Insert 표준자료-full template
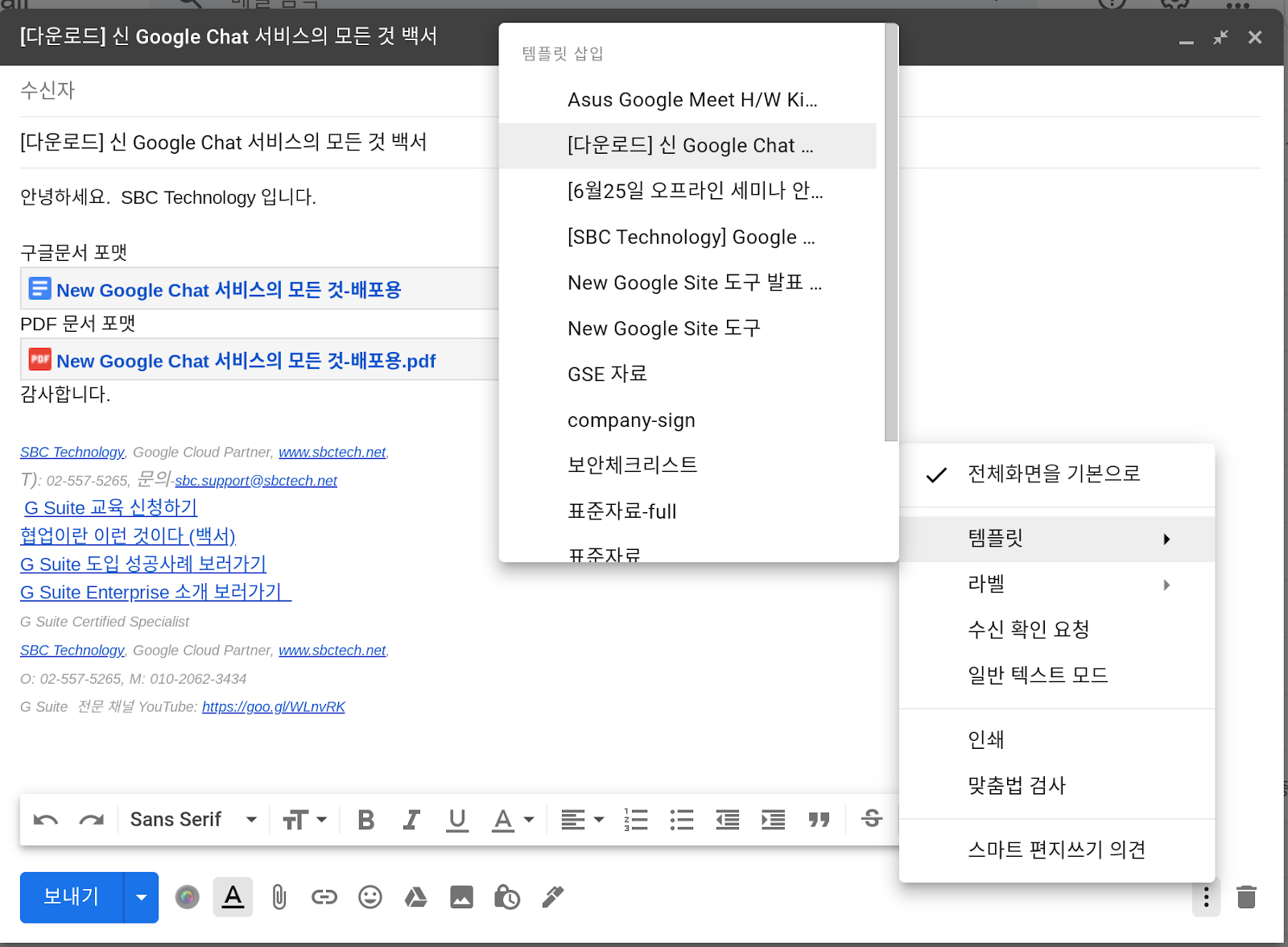This screenshot has width=1288, height=947. point(687,511)
